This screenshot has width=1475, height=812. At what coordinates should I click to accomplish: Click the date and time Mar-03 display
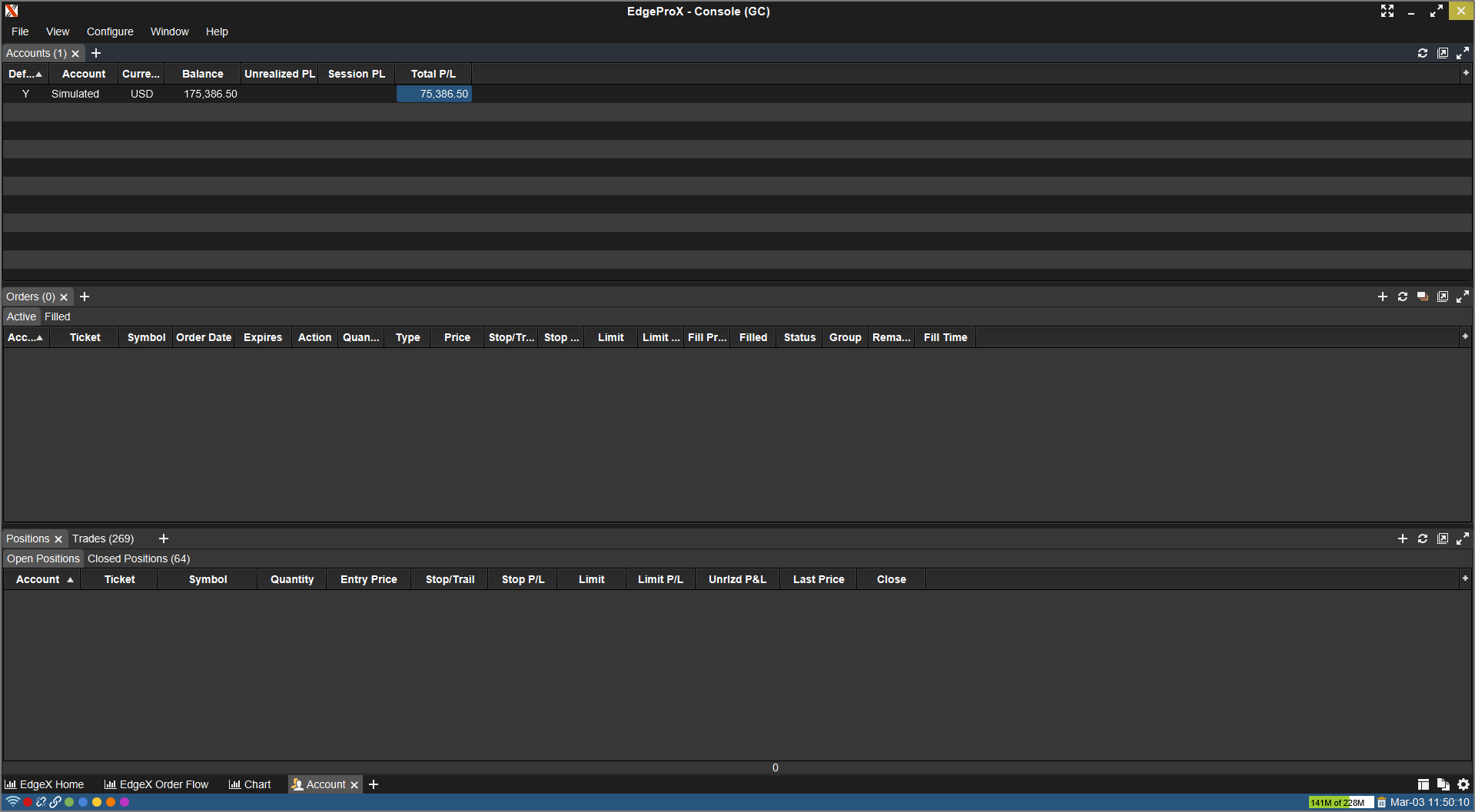(x=1430, y=803)
